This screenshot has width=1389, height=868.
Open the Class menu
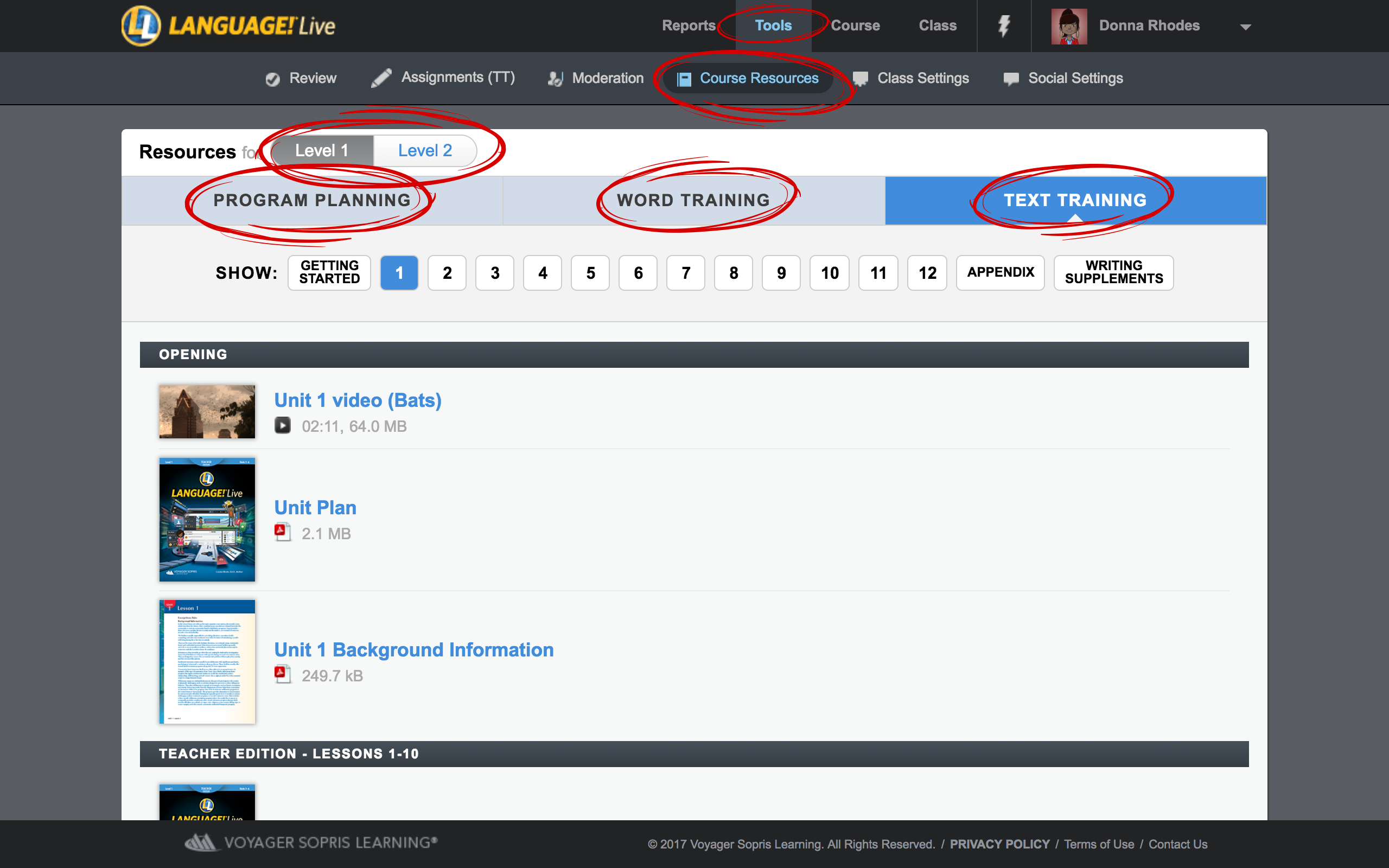point(937,26)
